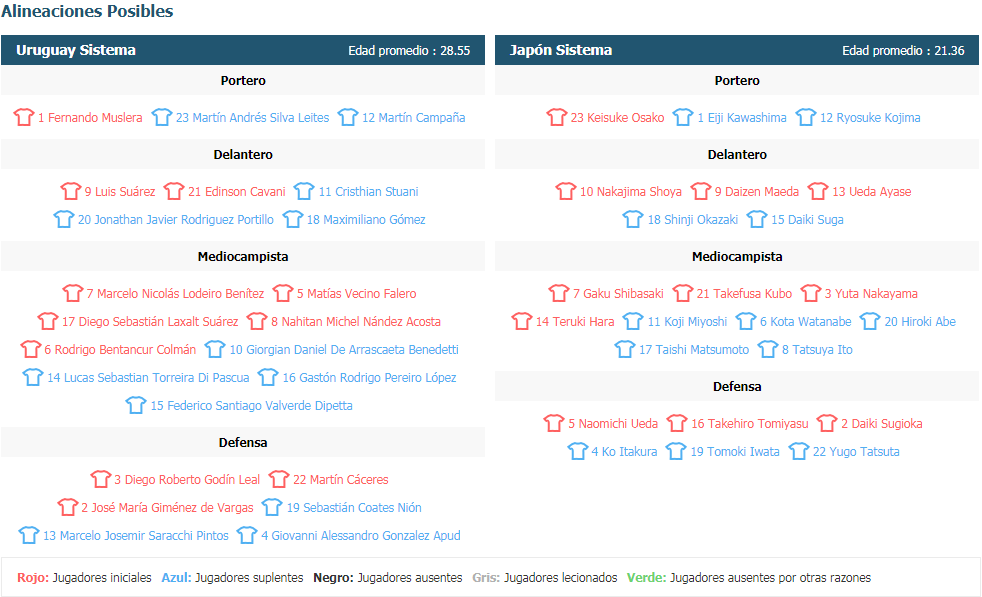Screen dimensions: 982x597
Task: Click the blue jersey icon beside Federico Valverde Dipetta
Action: pos(136,405)
